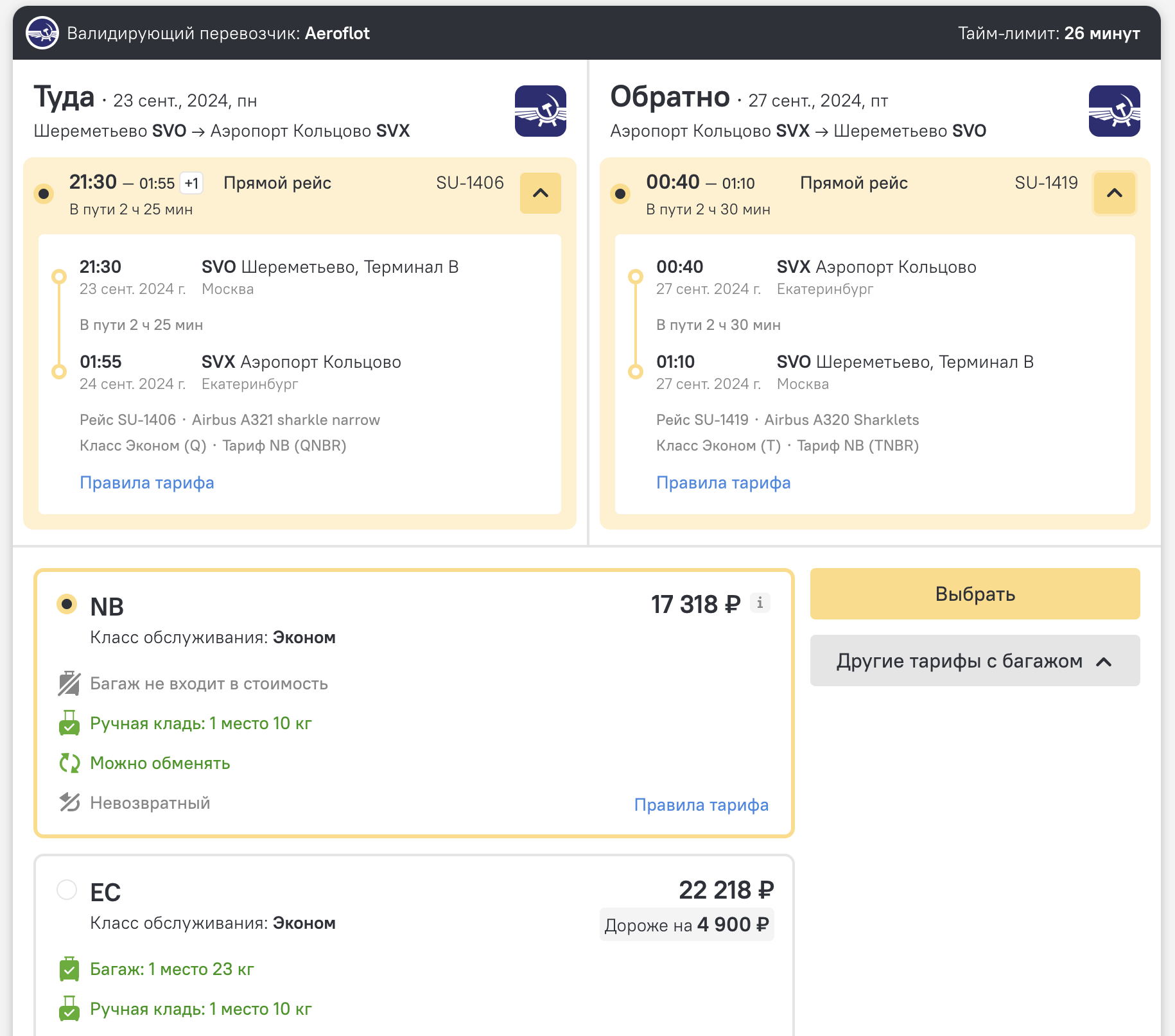
Task: Open fare rules link for outbound flight
Action: point(147,483)
